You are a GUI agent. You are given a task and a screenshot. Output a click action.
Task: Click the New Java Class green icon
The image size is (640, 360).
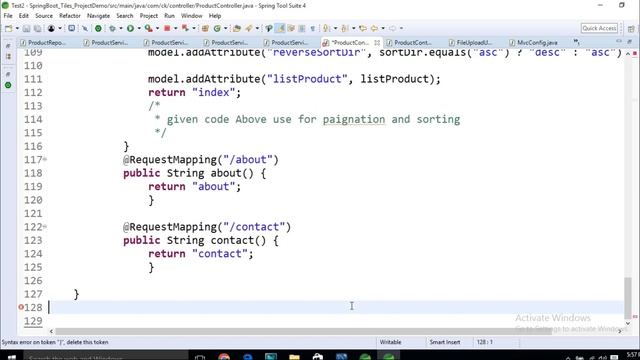click(217, 28)
